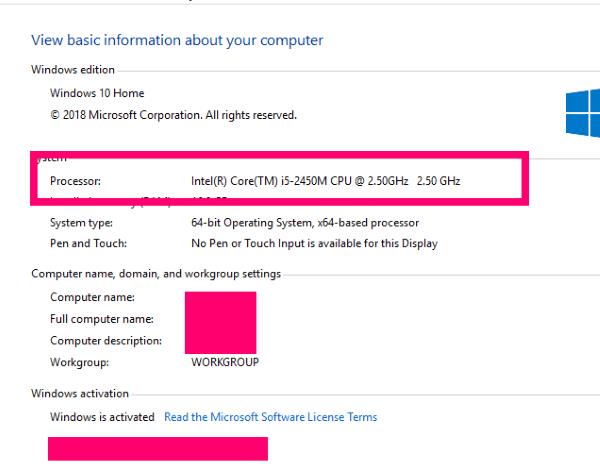Click the Computer name label
This screenshot has width=600, height=474.
[x=92, y=297]
